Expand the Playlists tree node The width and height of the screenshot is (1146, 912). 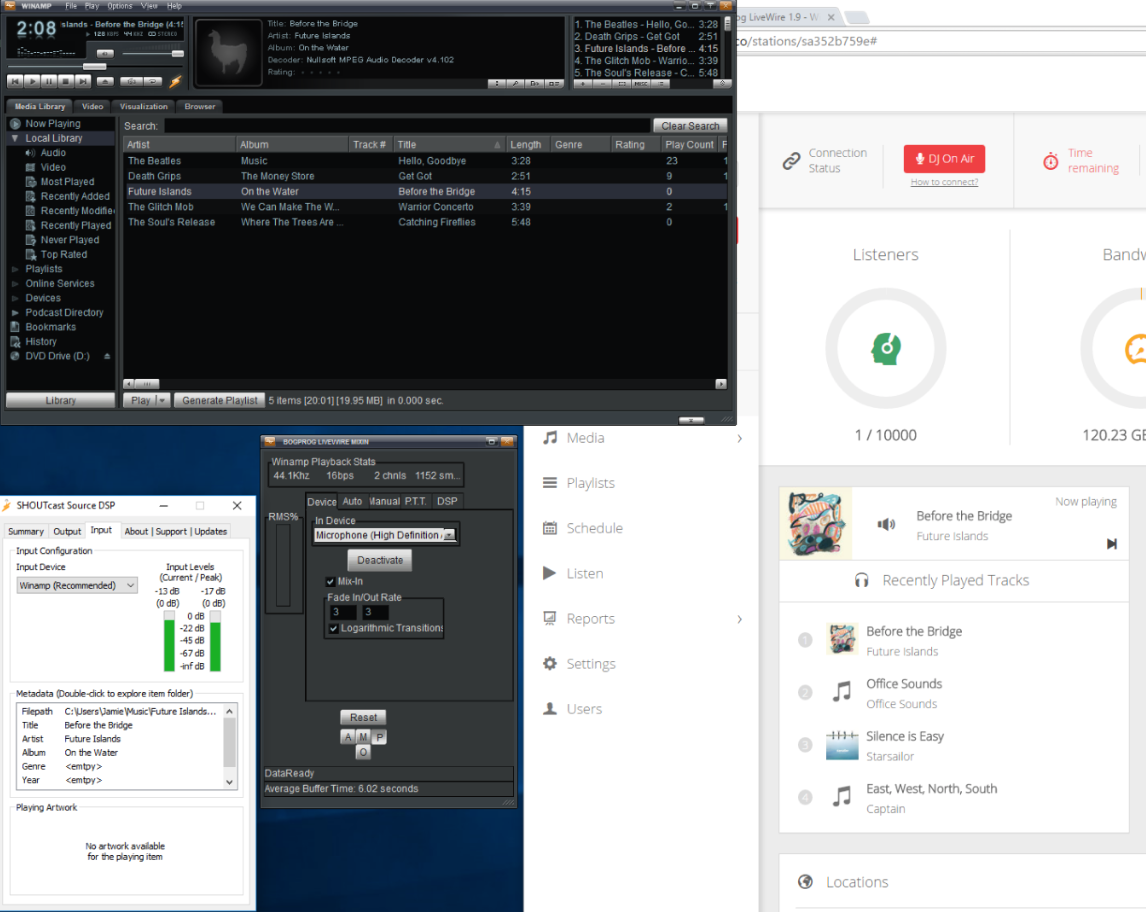pos(15,269)
